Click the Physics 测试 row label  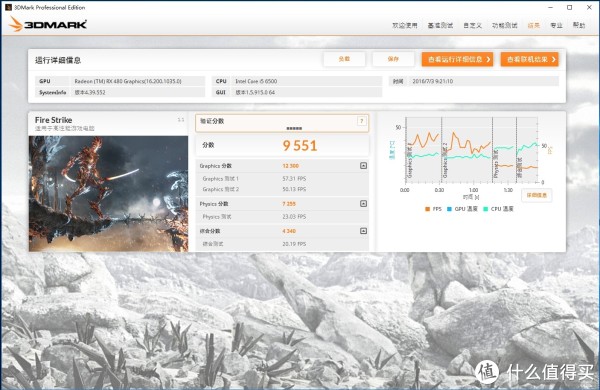pyautogui.click(x=217, y=217)
